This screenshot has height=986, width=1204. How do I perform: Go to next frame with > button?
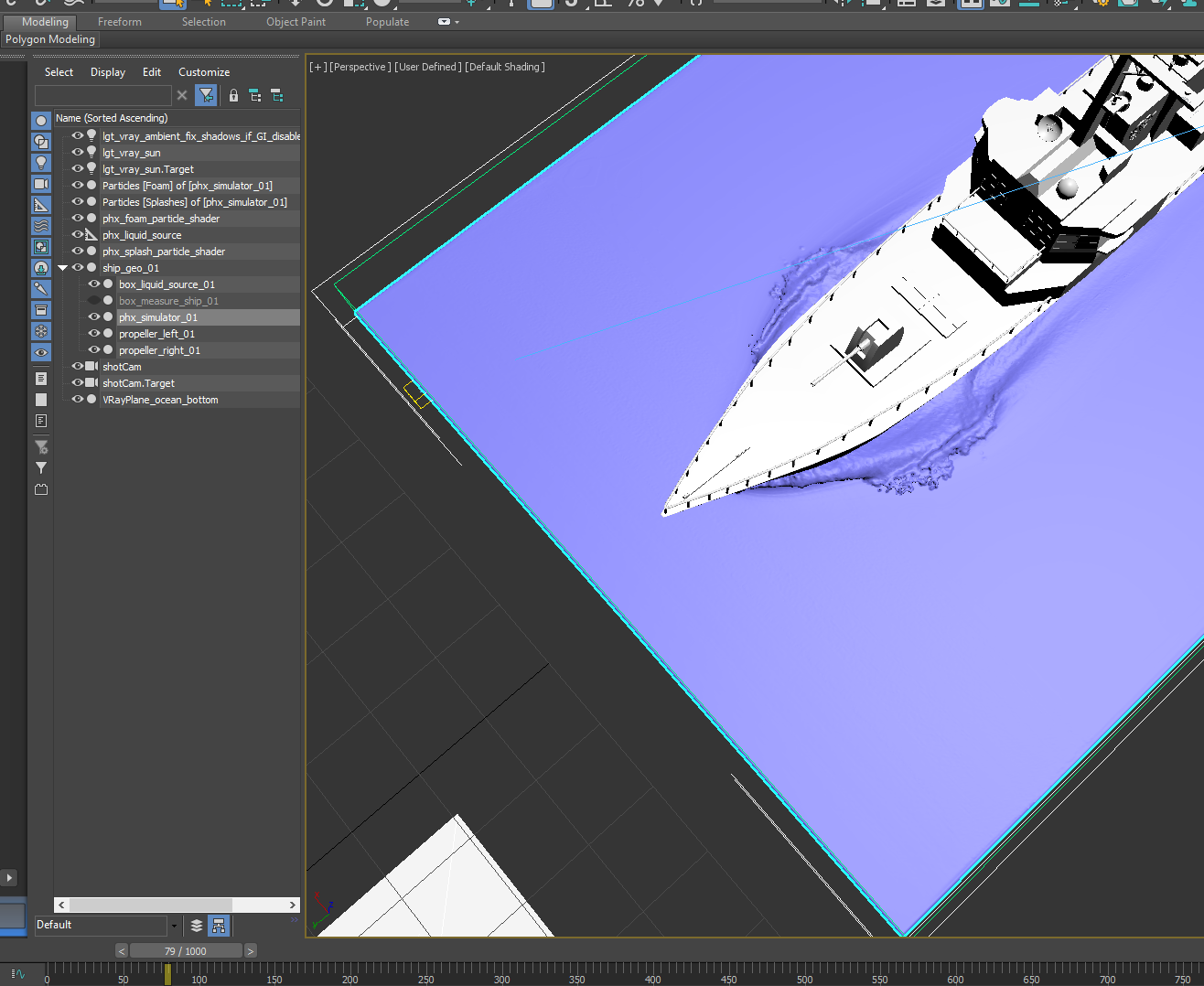251,951
